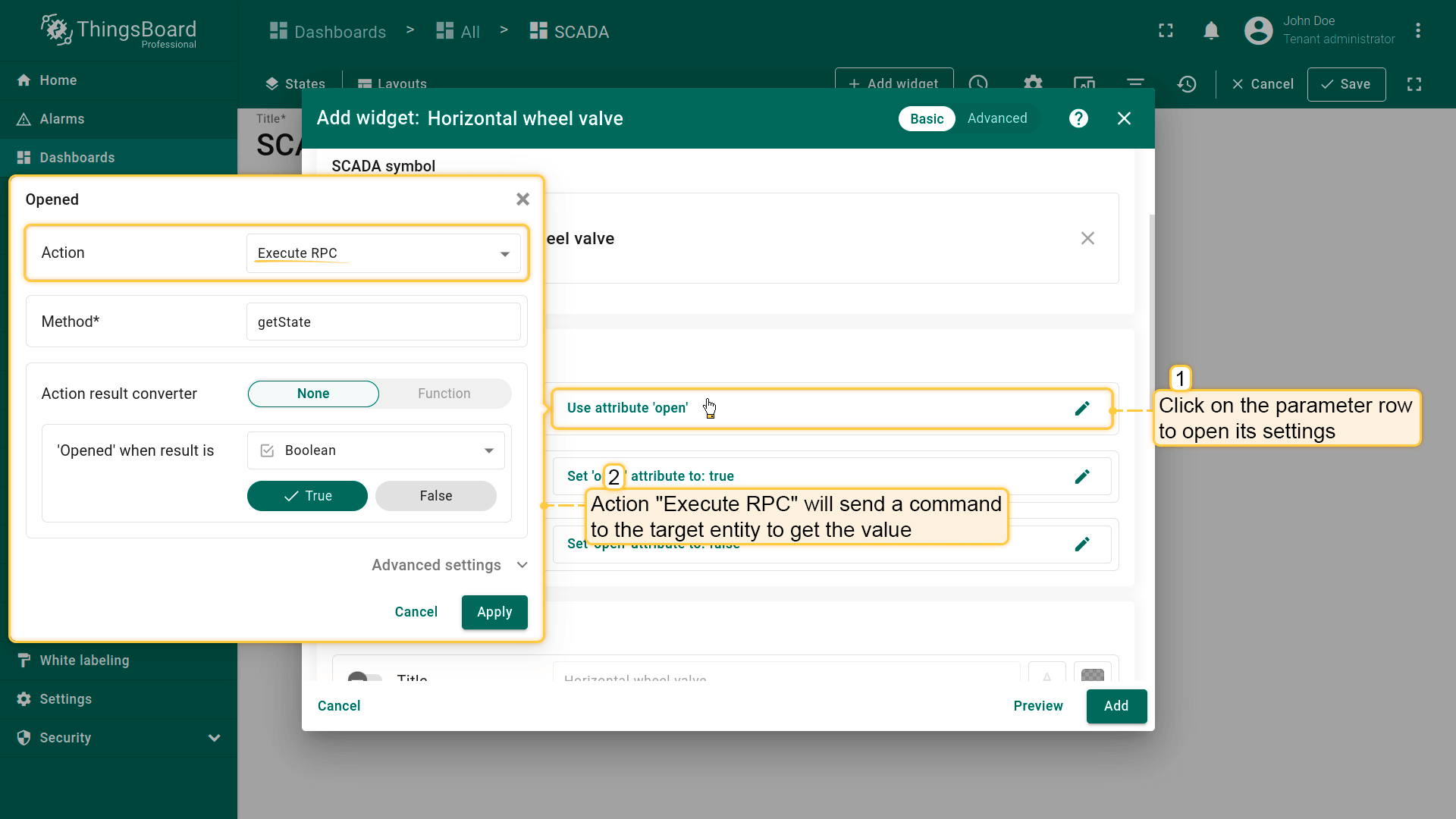
Task: Click pencil icon for 'attribute to: true' row
Action: (x=1082, y=476)
